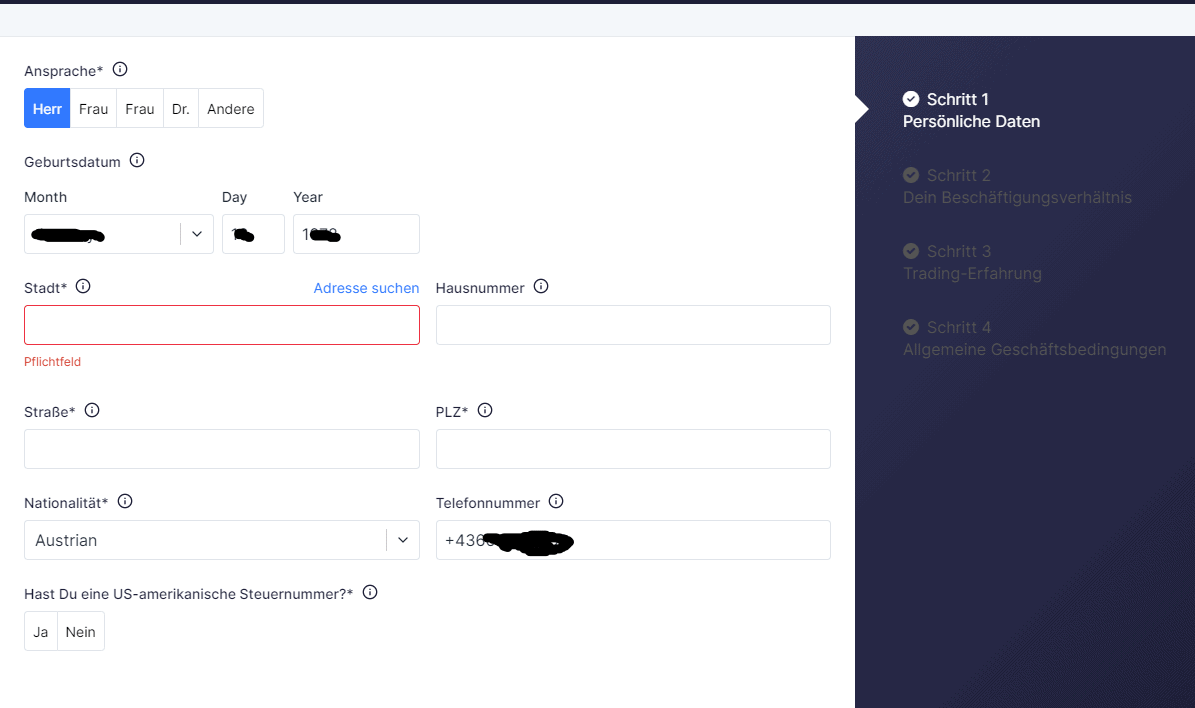The image size is (1195, 708).
Task: Open the Geburtsdatum info tooltip icon
Action: [x=137, y=161]
